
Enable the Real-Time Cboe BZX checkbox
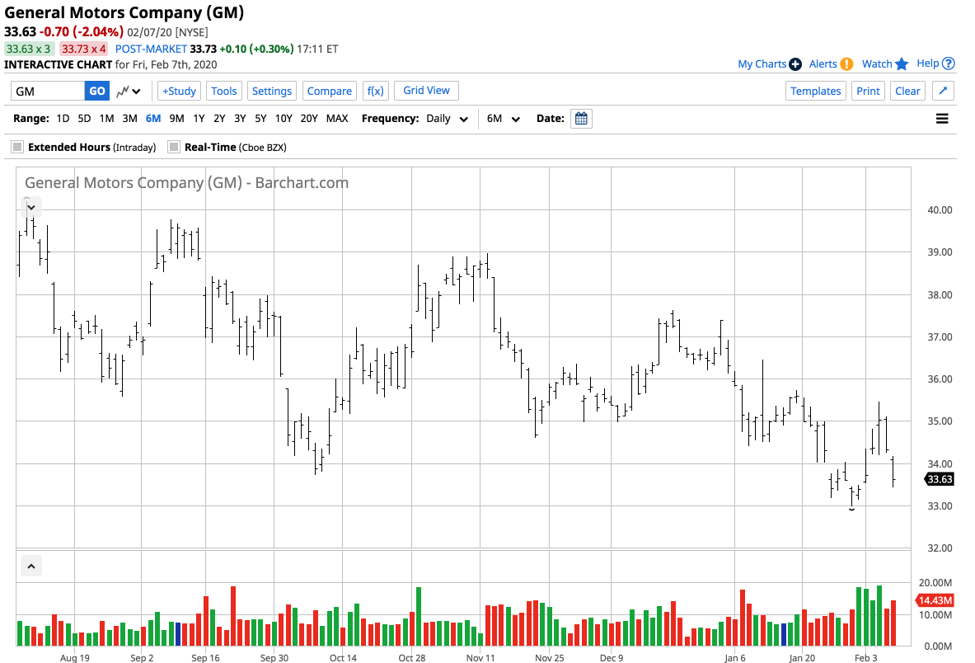point(174,147)
